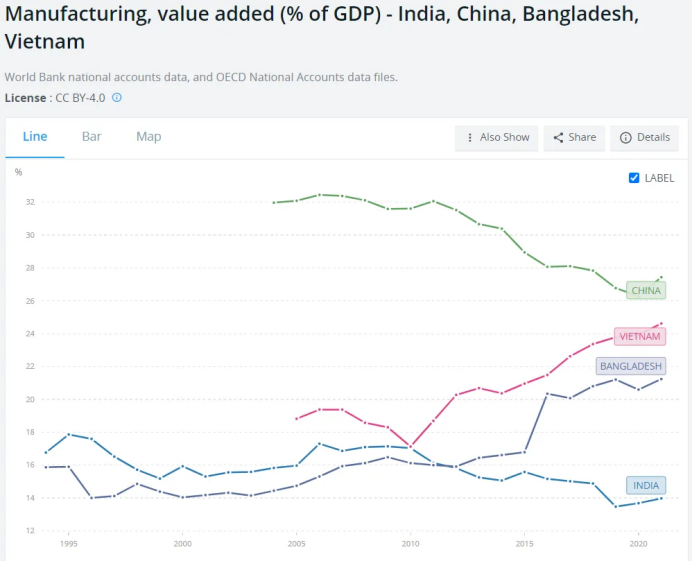This screenshot has height=562, width=693.
Task: Select the INDIA series label
Action: tap(646, 486)
